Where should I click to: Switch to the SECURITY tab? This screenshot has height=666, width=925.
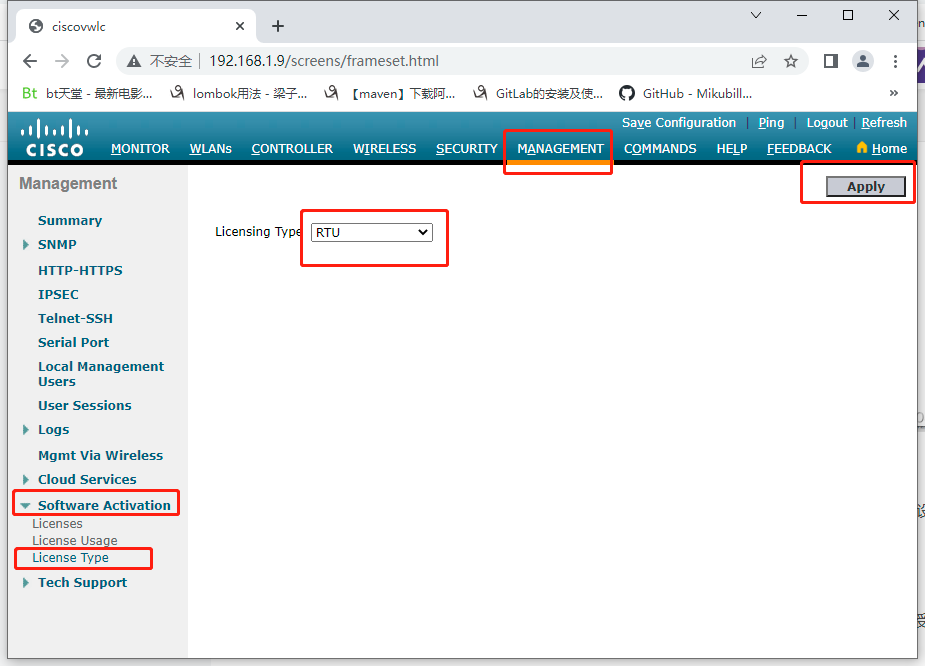click(466, 148)
